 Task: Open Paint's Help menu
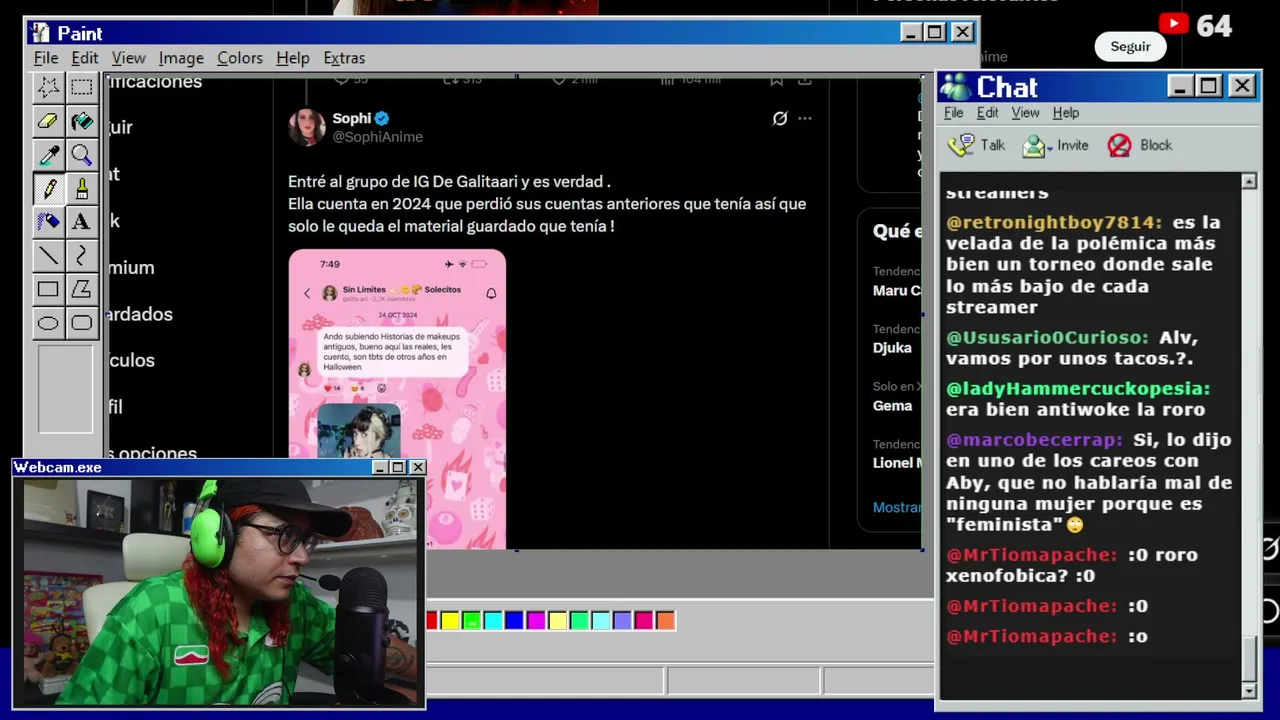click(293, 58)
